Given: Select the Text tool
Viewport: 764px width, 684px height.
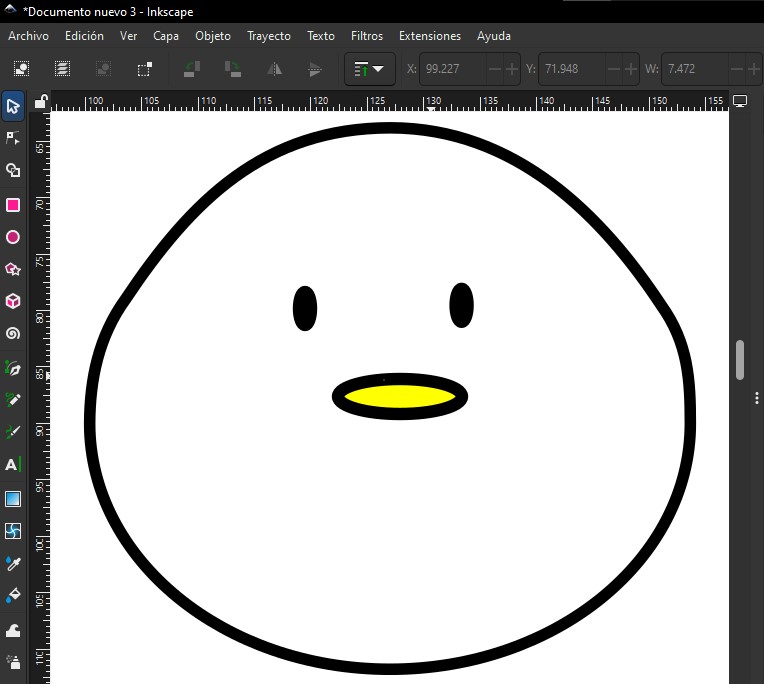Looking at the screenshot, I should [x=13, y=465].
